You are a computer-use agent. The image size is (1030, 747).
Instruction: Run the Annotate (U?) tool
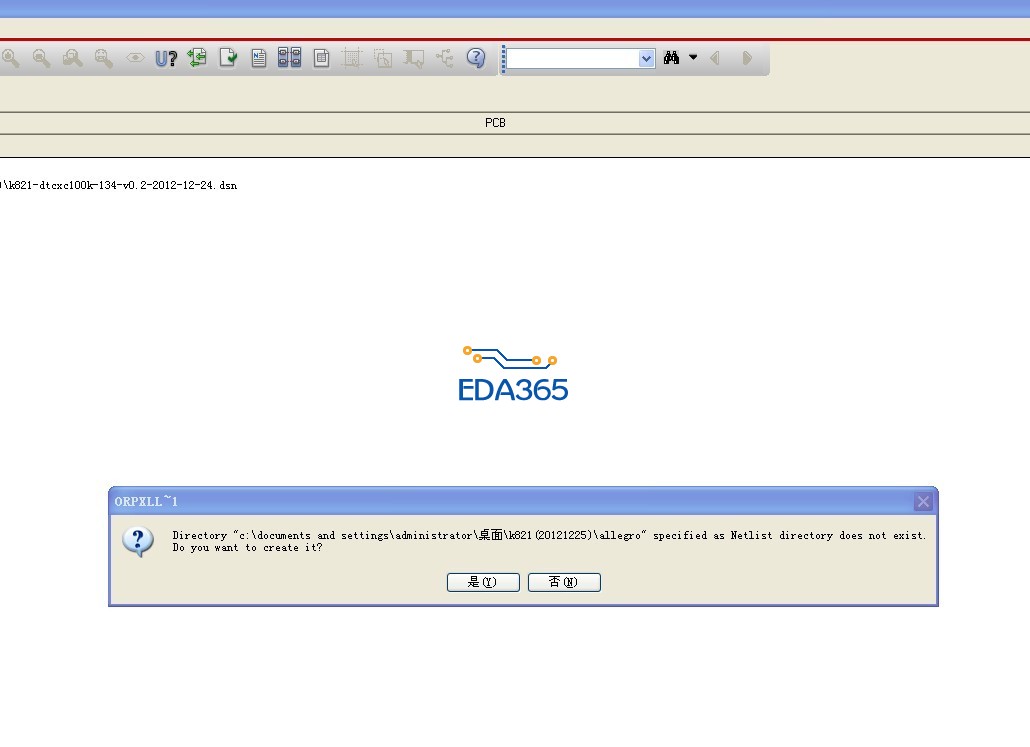point(166,58)
